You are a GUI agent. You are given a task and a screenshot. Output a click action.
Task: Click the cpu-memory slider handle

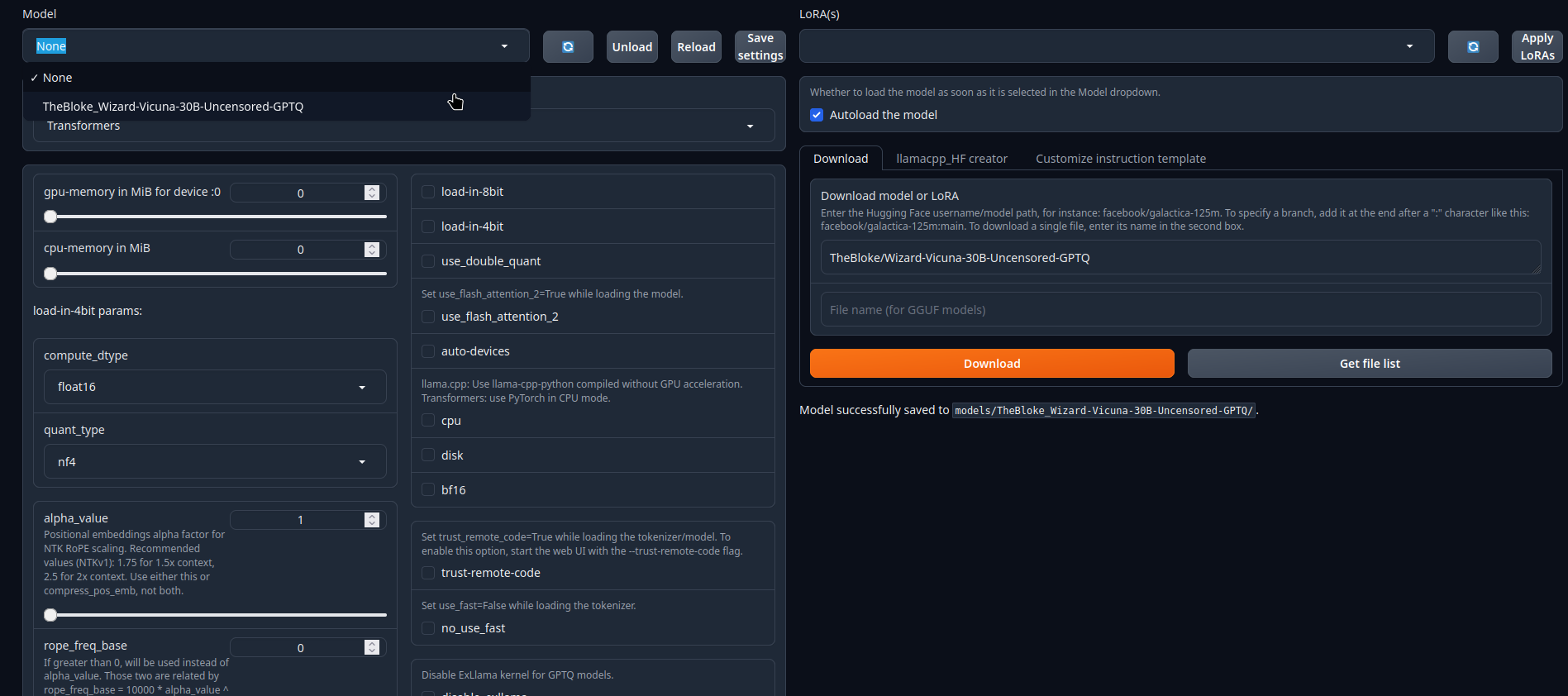coord(50,274)
